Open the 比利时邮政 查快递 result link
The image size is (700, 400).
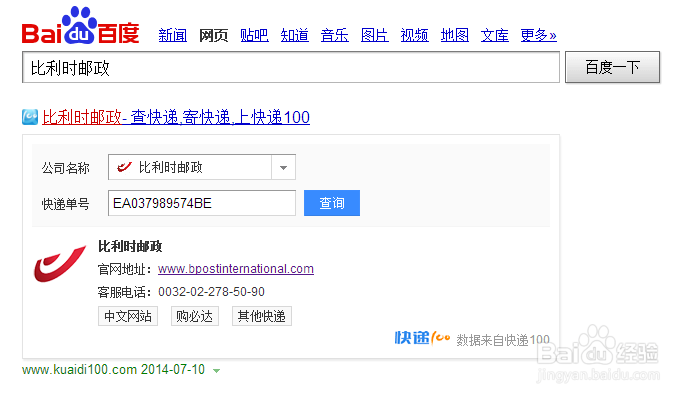[176, 117]
